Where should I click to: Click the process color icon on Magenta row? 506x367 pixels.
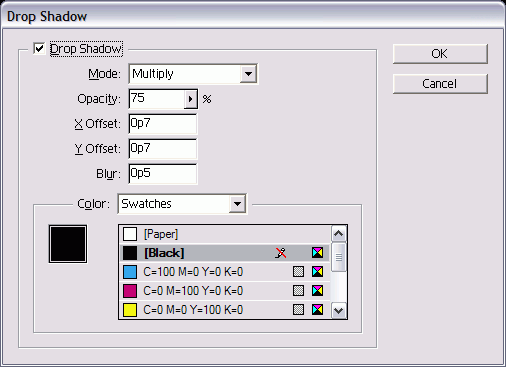pyautogui.click(x=298, y=291)
